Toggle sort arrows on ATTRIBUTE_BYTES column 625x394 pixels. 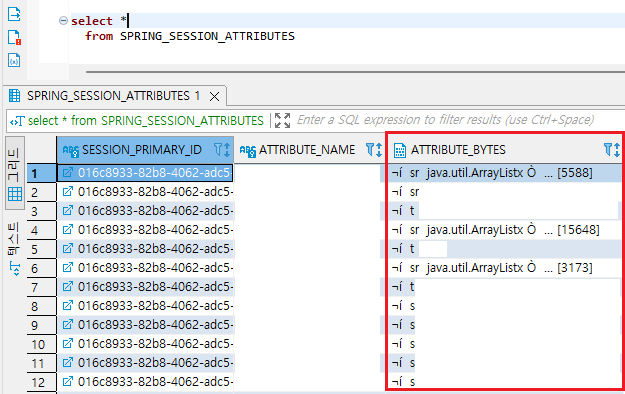(617, 150)
